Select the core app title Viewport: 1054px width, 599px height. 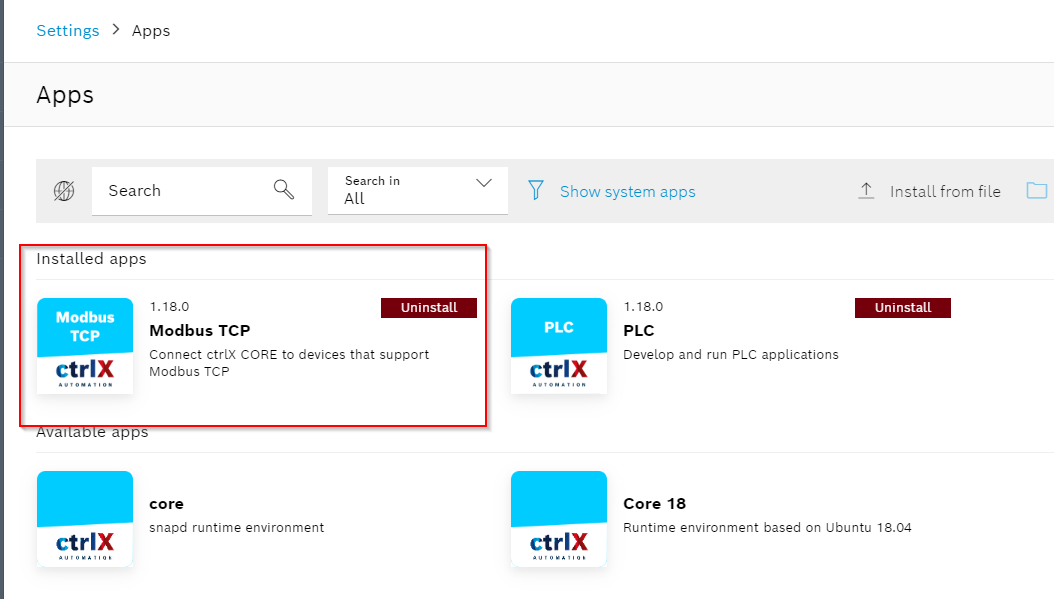(166, 504)
